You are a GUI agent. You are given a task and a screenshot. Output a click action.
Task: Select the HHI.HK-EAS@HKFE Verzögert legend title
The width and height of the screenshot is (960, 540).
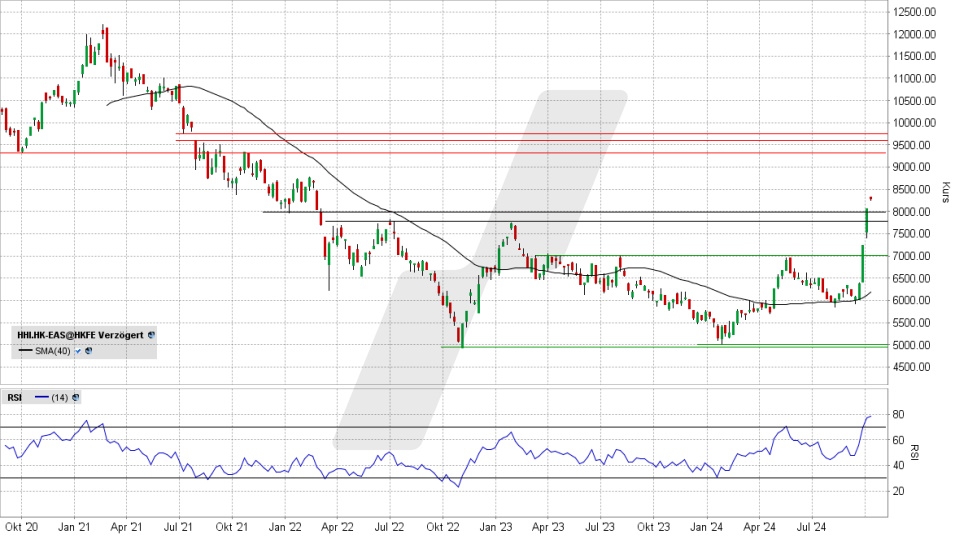(80, 335)
